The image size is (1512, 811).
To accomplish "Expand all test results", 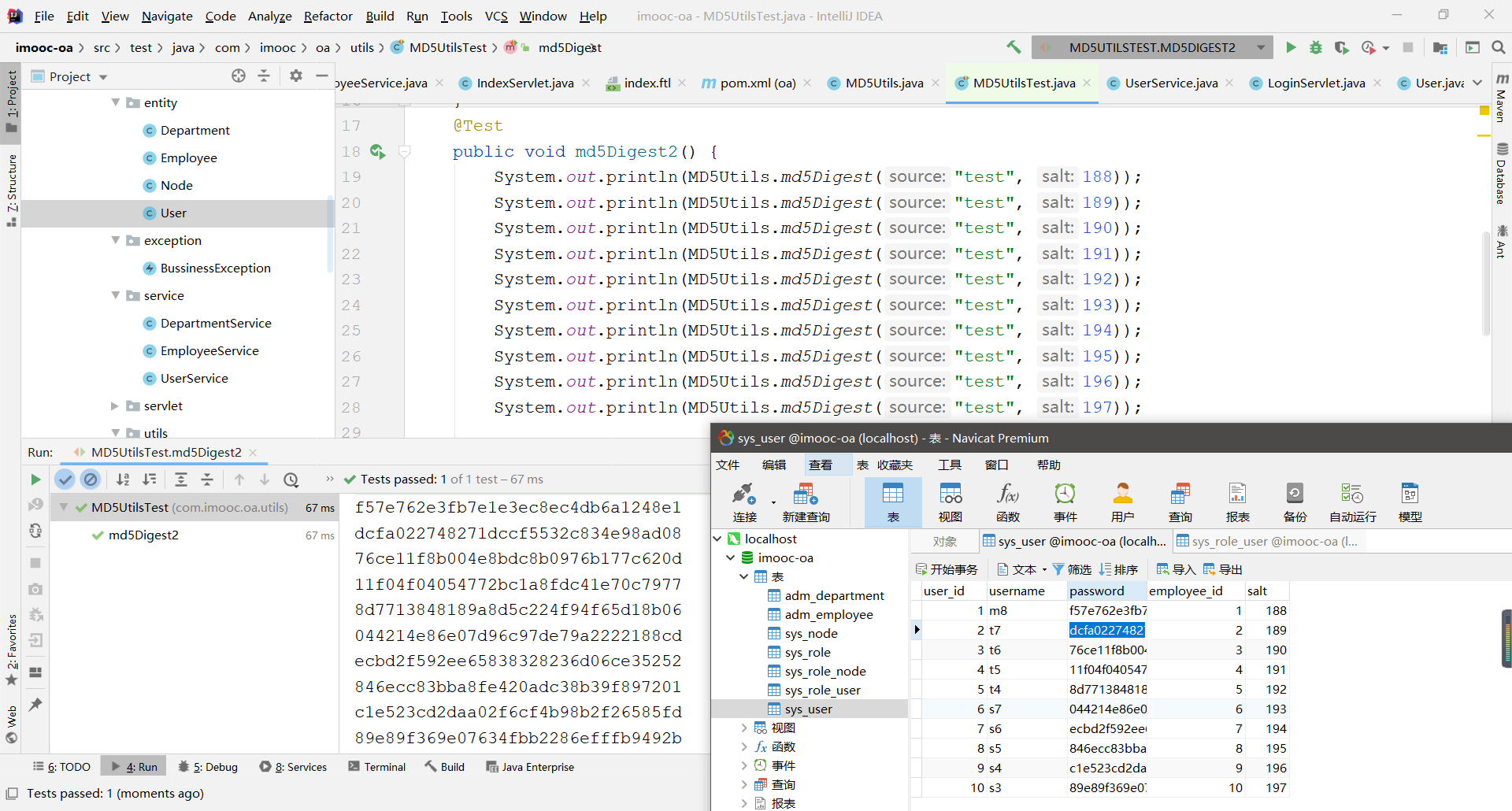I will pos(180,479).
